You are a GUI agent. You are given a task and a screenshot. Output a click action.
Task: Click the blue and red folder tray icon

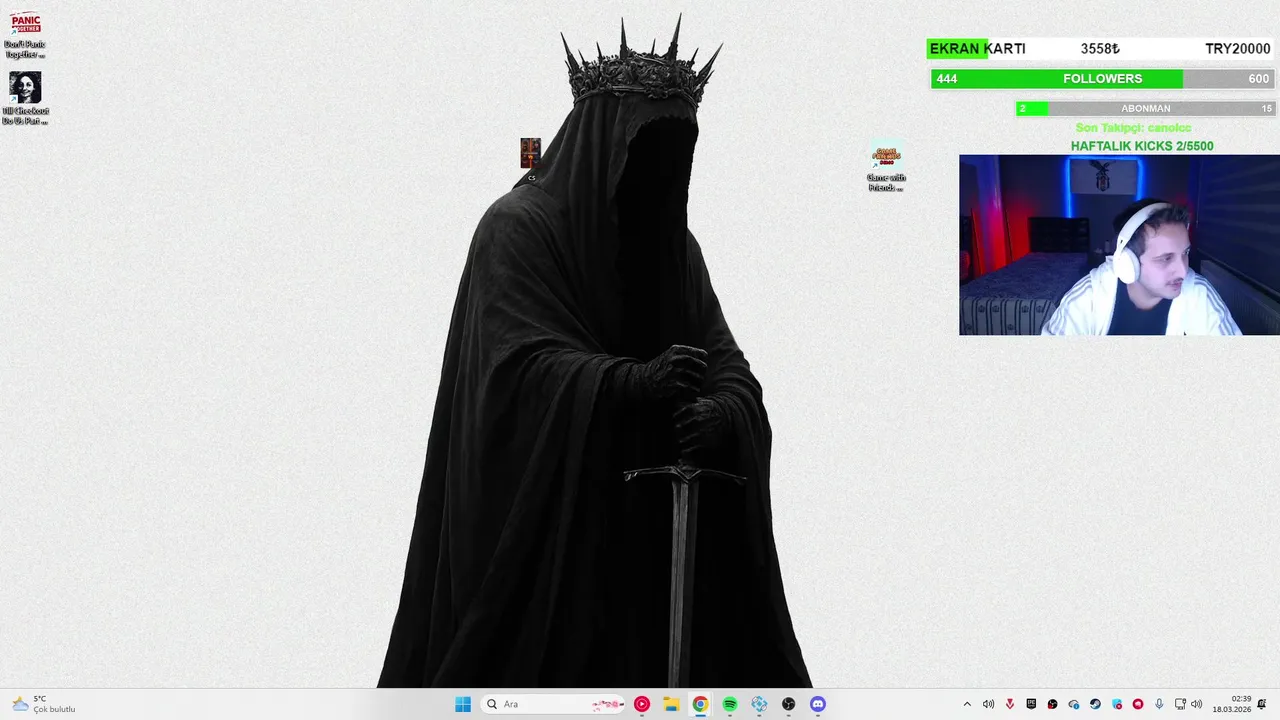point(1117,704)
